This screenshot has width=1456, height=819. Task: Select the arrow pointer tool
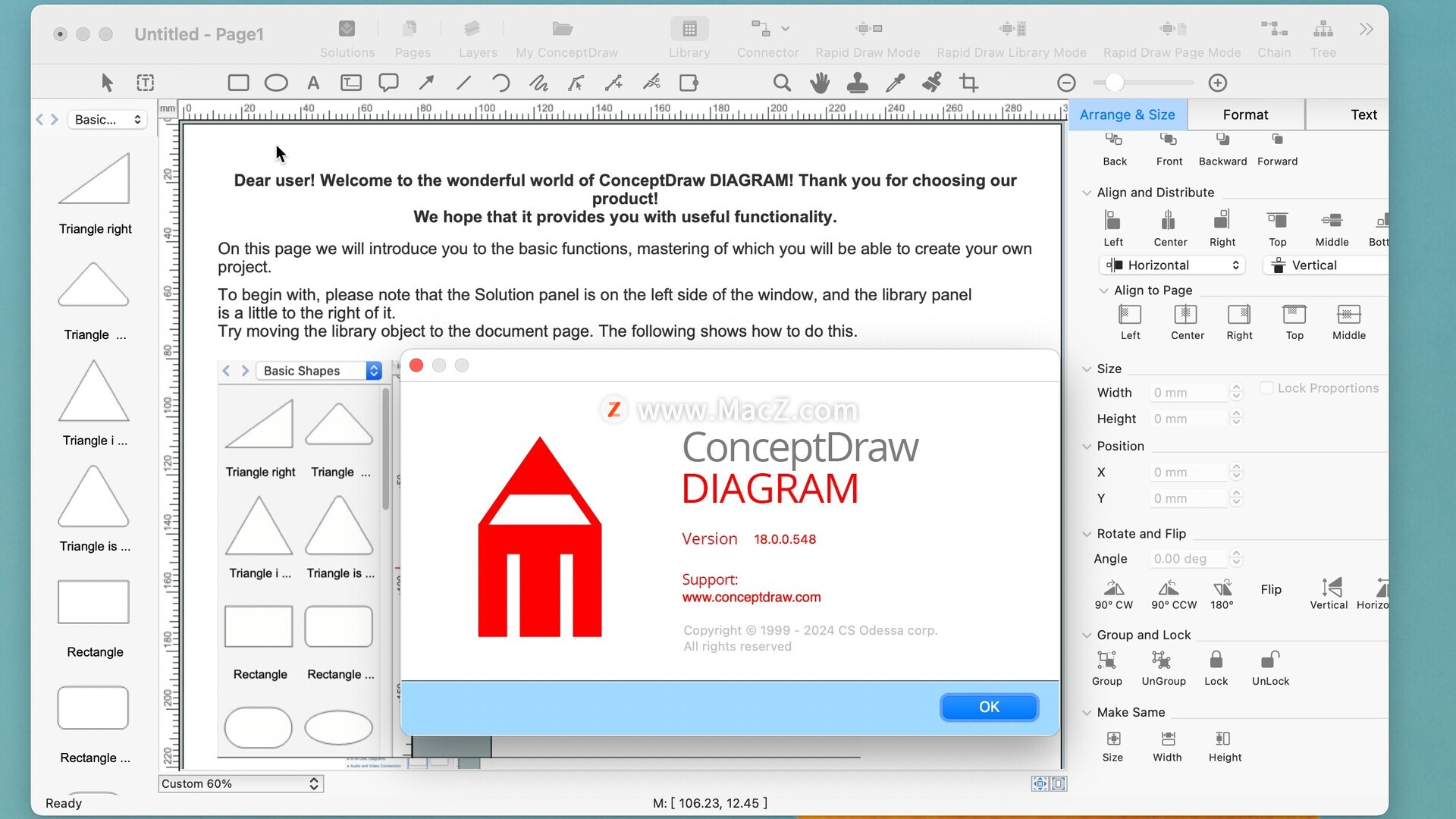pyautogui.click(x=107, y=83)
